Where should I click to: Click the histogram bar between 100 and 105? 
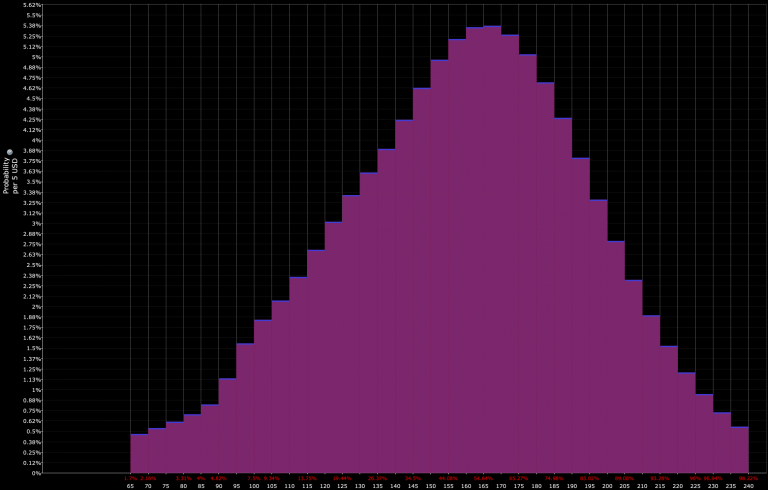point(263,396)
